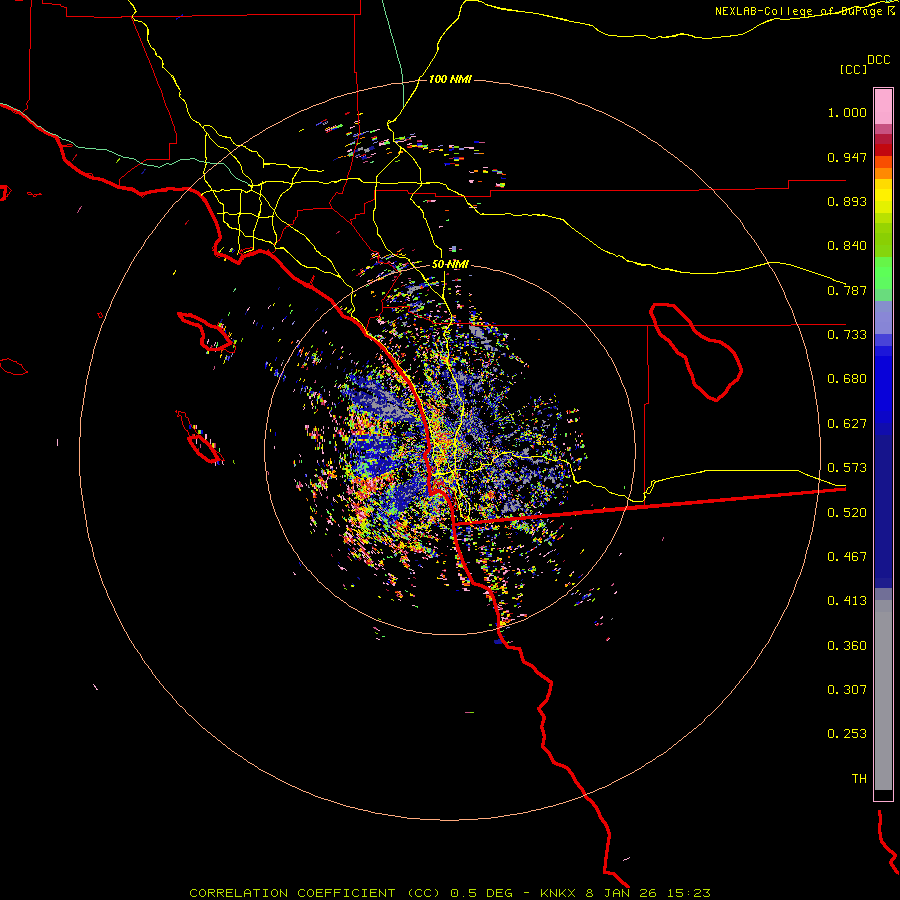The image size is (900, 900).
Task: Click the 1.000 legend value
Action: click(x=847, y=112)
